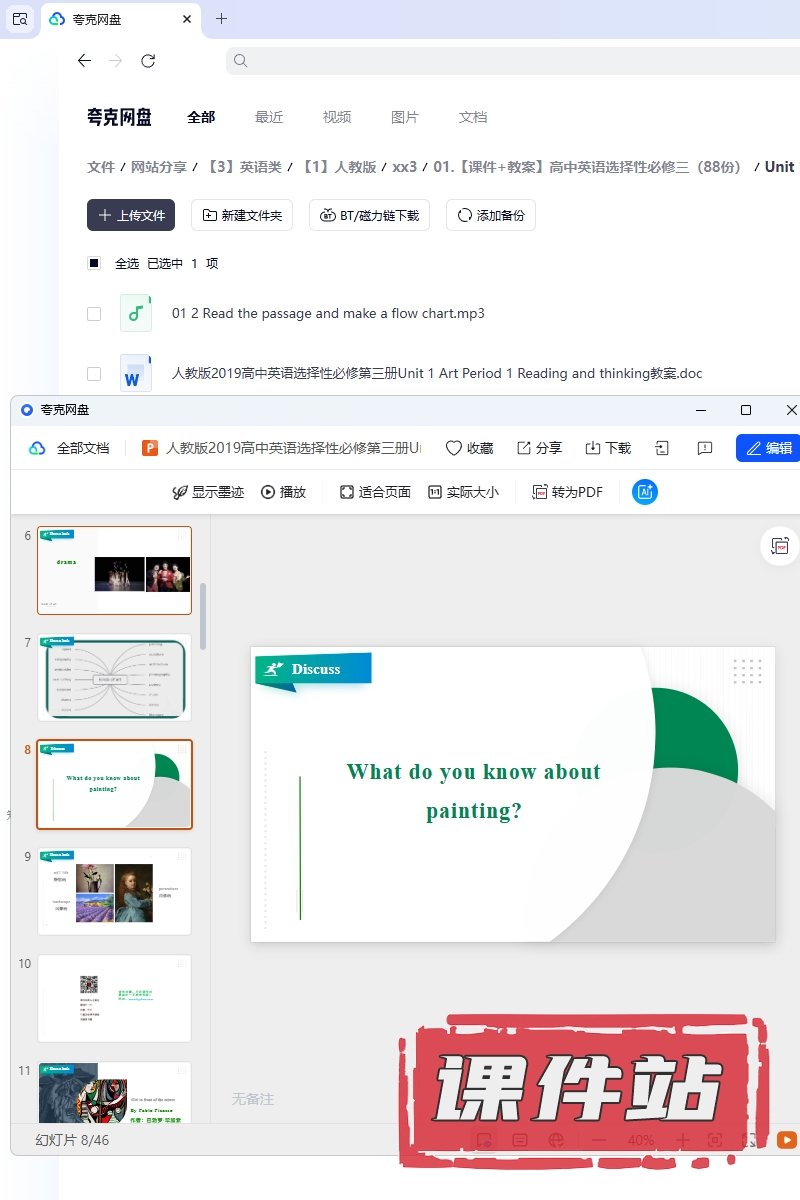Check the box for the mp3 file
Viewport: 800px width, 1200px height.
94,314
